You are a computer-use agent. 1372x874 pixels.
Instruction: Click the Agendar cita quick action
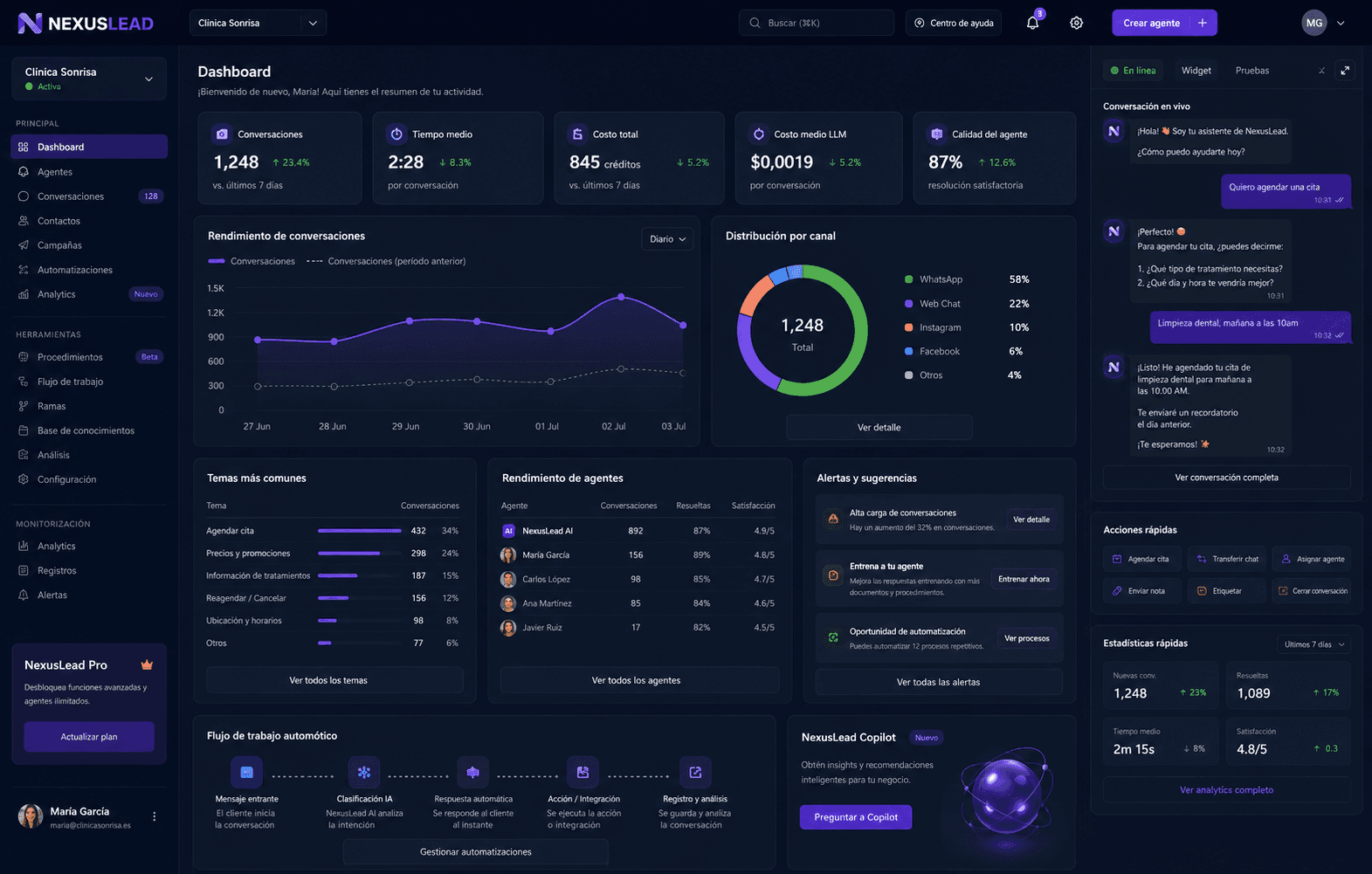[1141, 559]
